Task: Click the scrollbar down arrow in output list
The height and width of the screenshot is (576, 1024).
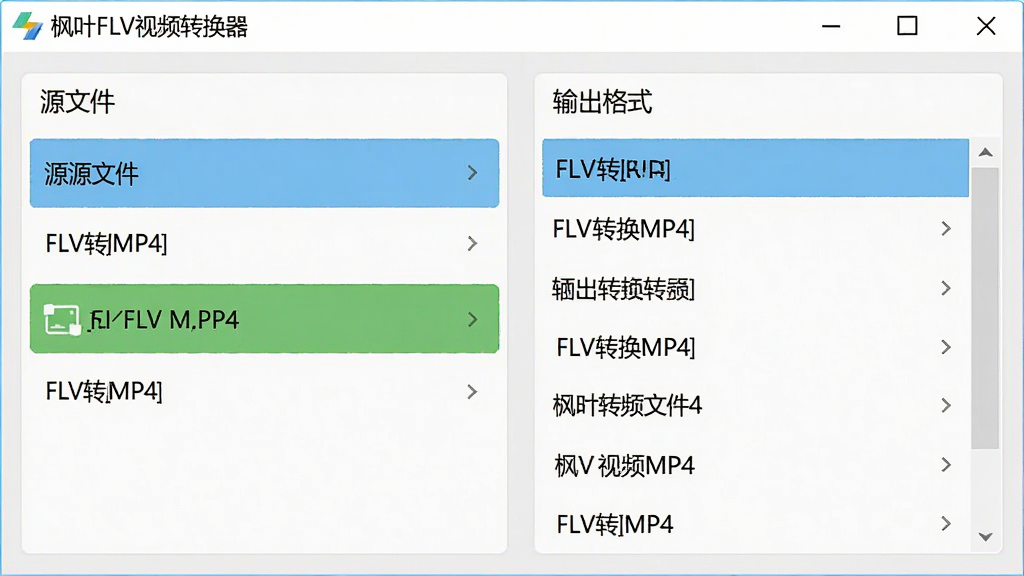Action: tap(985, 537)
